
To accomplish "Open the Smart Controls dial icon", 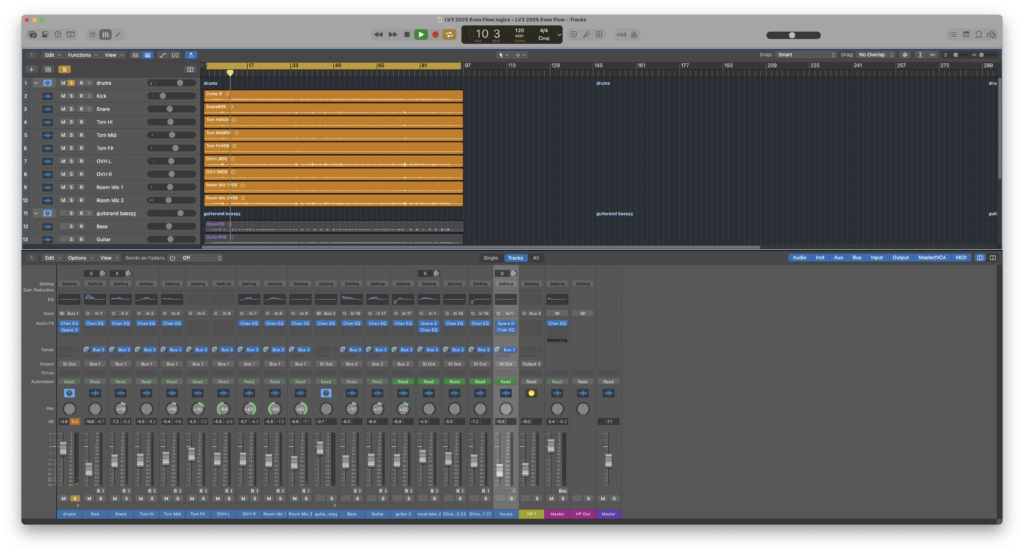I will point(92,35).
